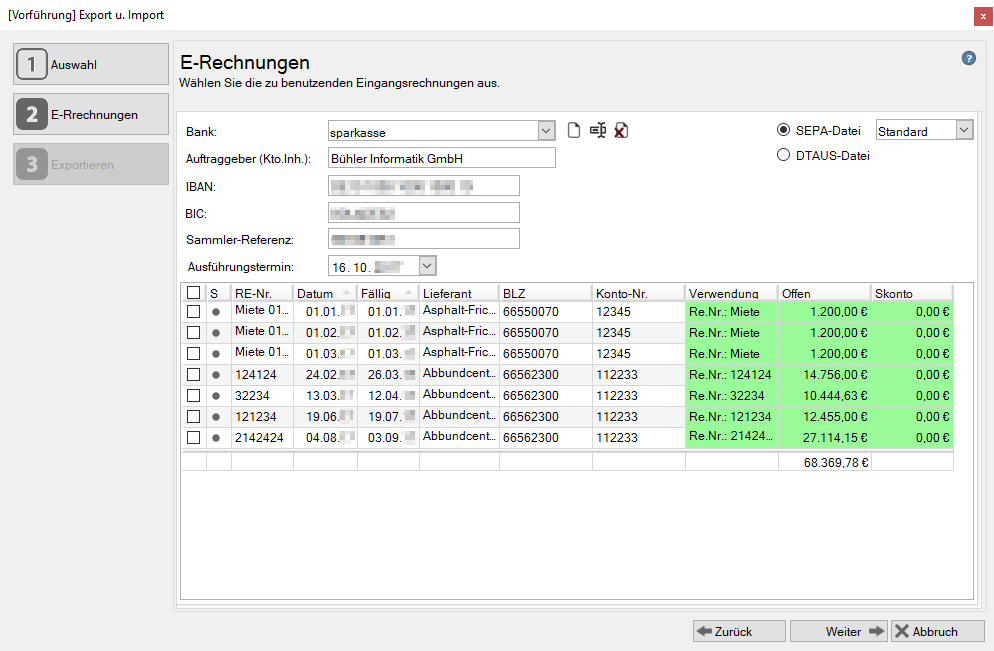Click the status dot in row 121234
Screen dimensions: 994x651
pos(216,417)
